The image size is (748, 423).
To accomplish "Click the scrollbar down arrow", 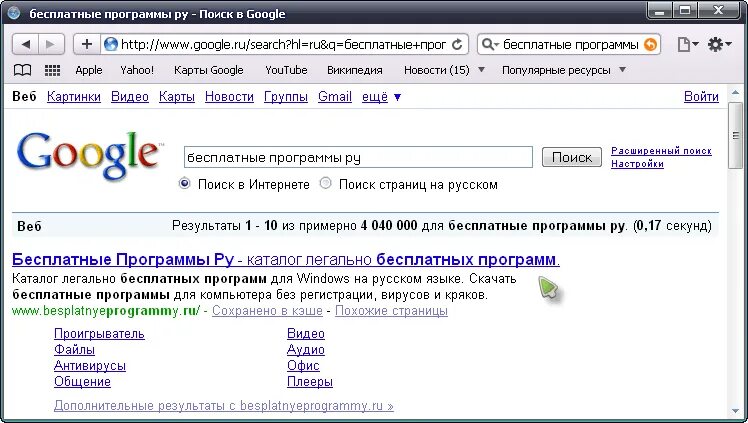I will click(735, 411).
